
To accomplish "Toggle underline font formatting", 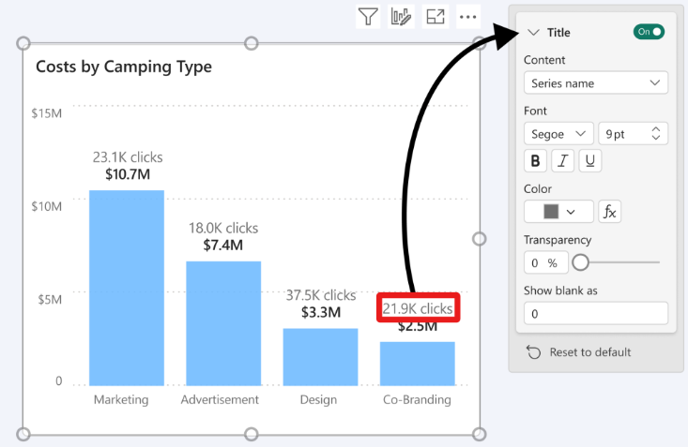I will pos(590,161).
